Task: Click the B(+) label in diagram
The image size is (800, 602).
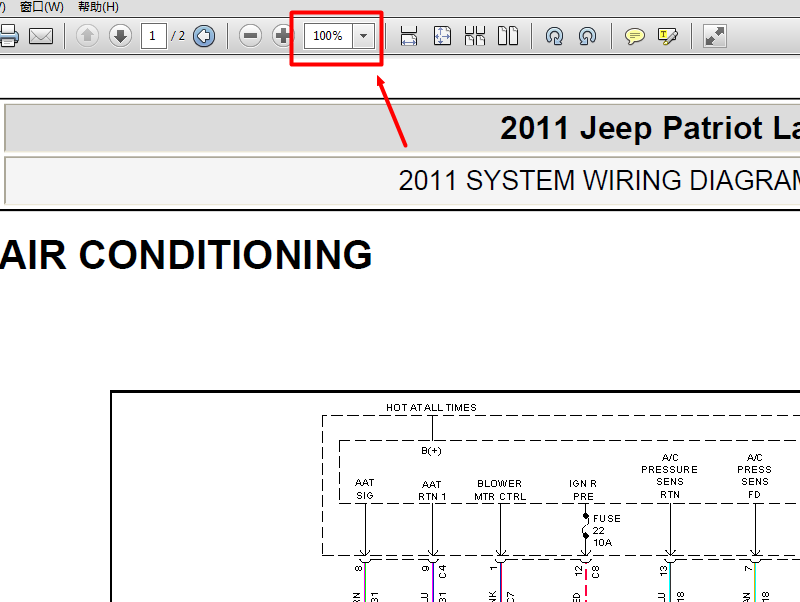Action: click(431, 450)
